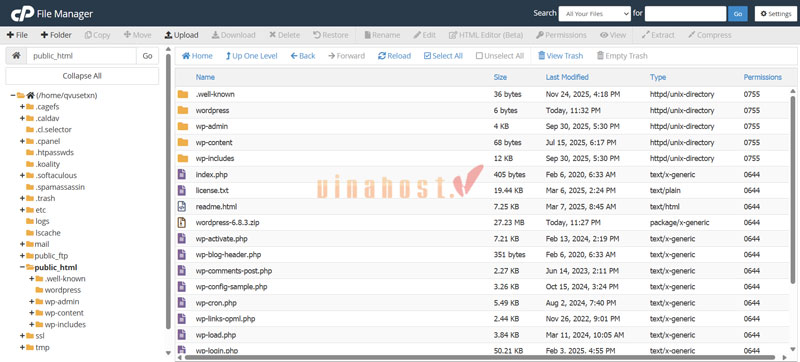Click the license.txt file icon
The image size is (800, 362).
(x=182, y=190)
